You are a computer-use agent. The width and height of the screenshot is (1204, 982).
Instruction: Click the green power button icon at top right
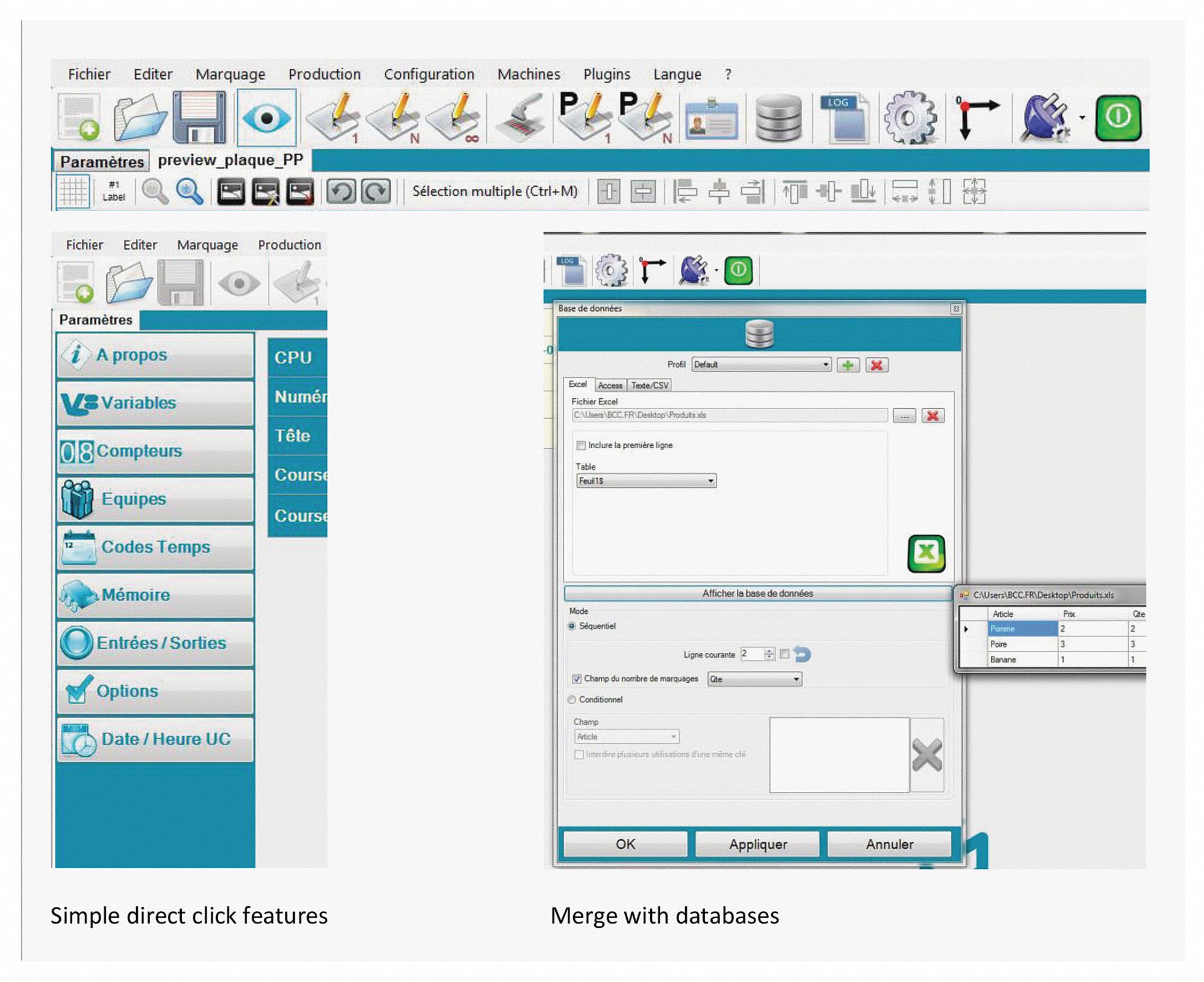[1117, 117]
